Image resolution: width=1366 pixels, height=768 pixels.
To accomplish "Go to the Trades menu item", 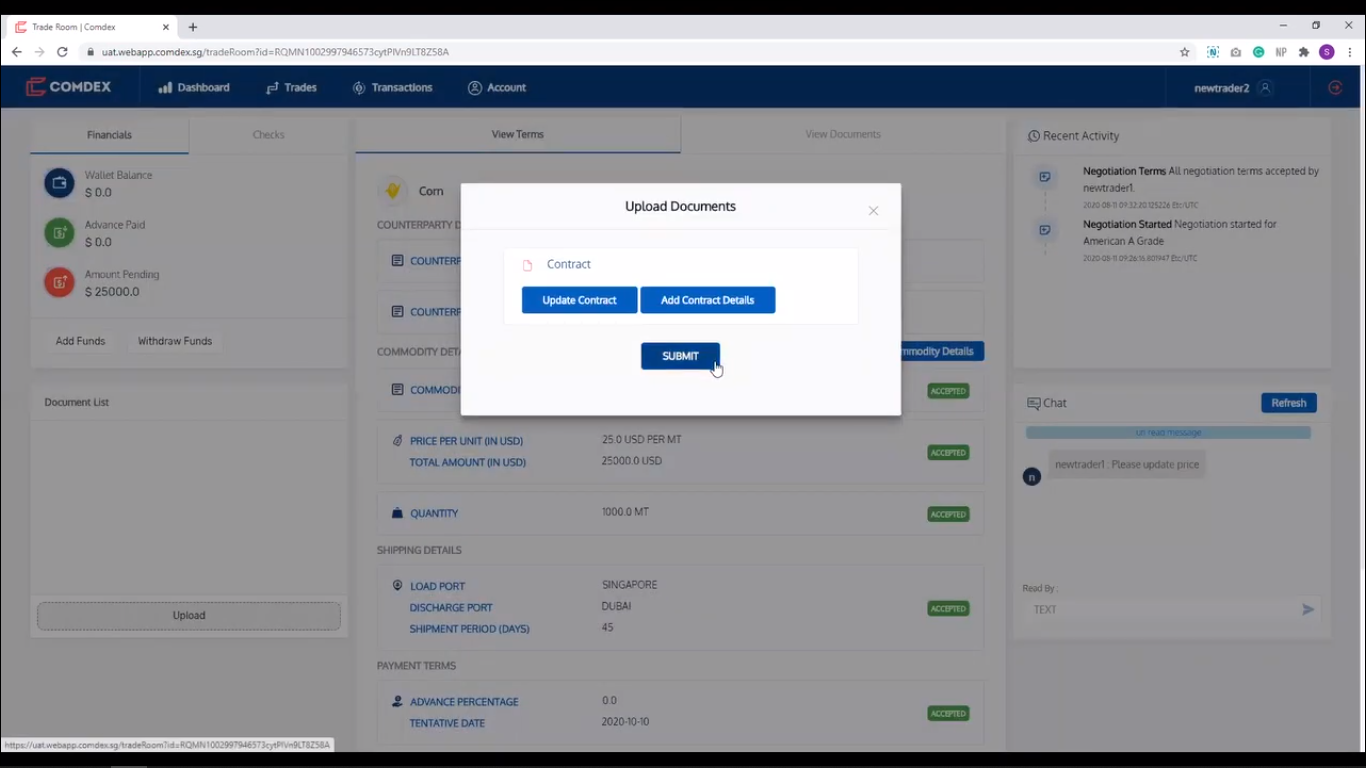I will (291, 88).
